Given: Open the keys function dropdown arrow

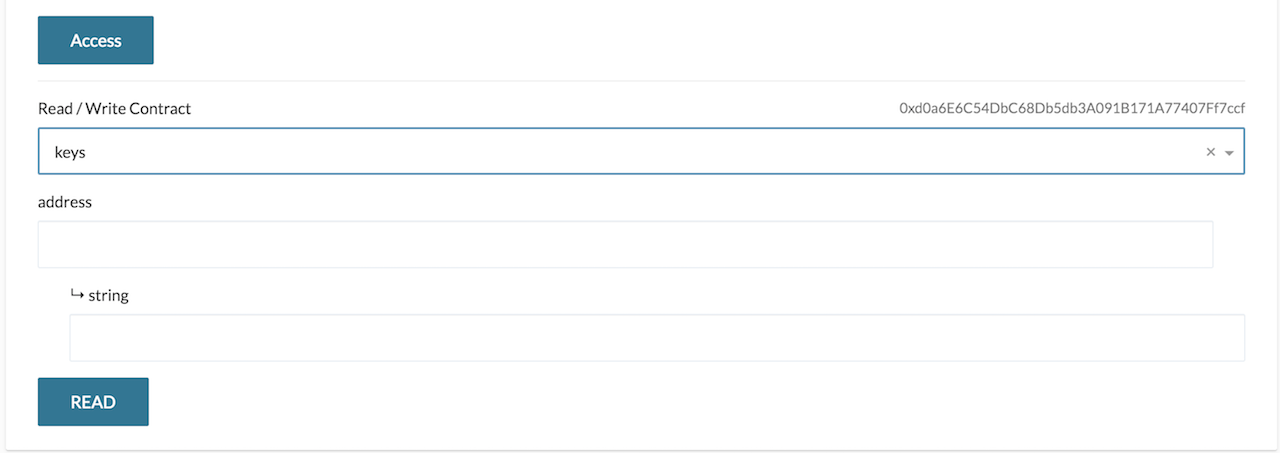Looking at the screenshot, I should coord(1229,153).
